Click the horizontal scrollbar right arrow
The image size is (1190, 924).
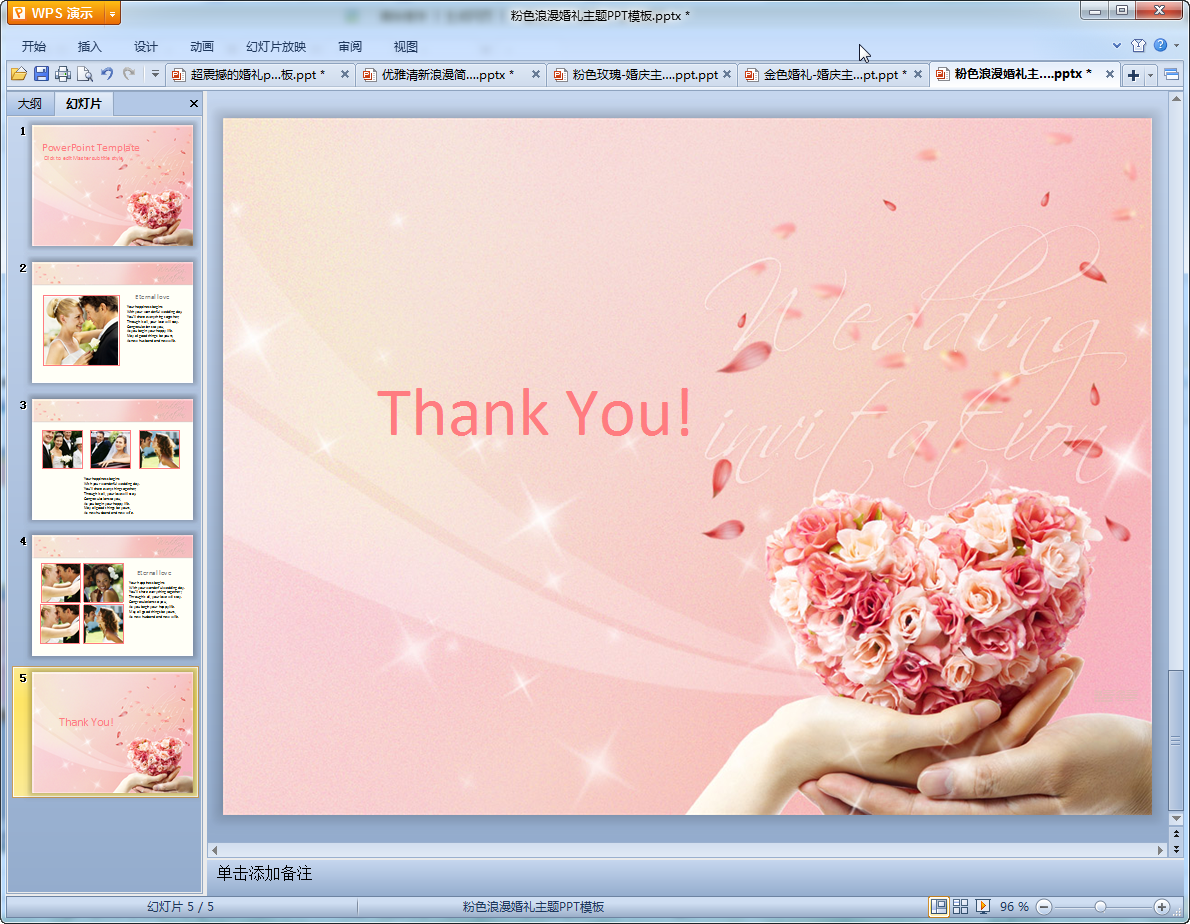[1160, 850]
